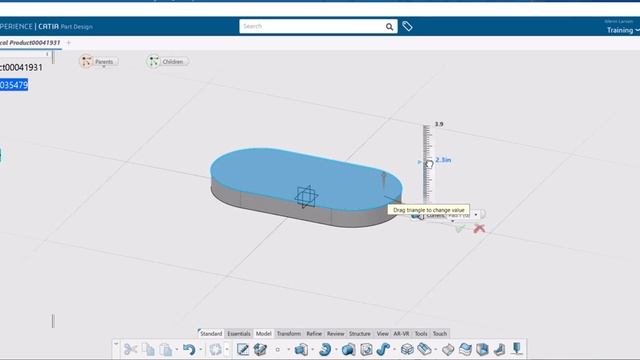Select the Cut scissors icon
This screenshot has height=360, width=640.
coord(130,349)
